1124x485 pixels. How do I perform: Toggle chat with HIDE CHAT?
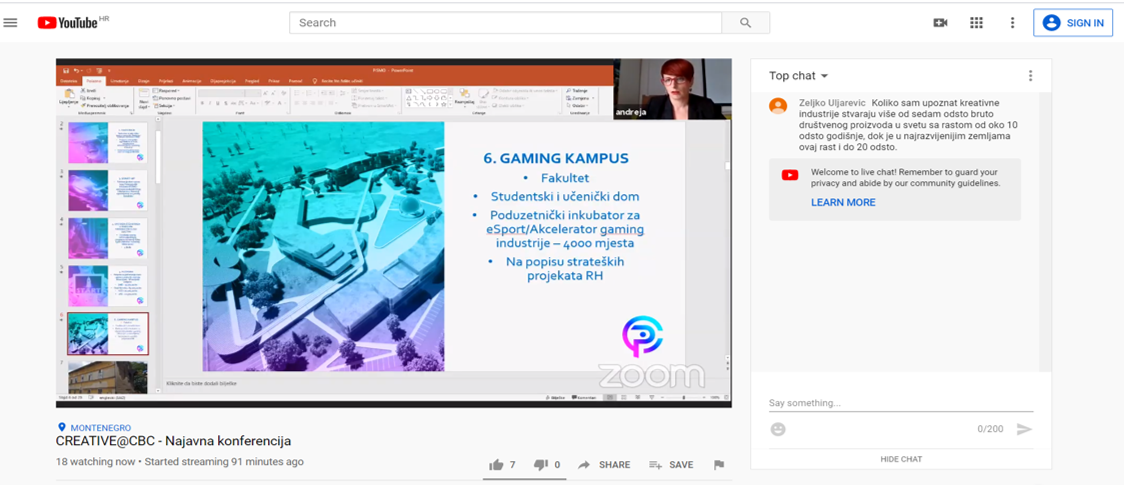901,459
